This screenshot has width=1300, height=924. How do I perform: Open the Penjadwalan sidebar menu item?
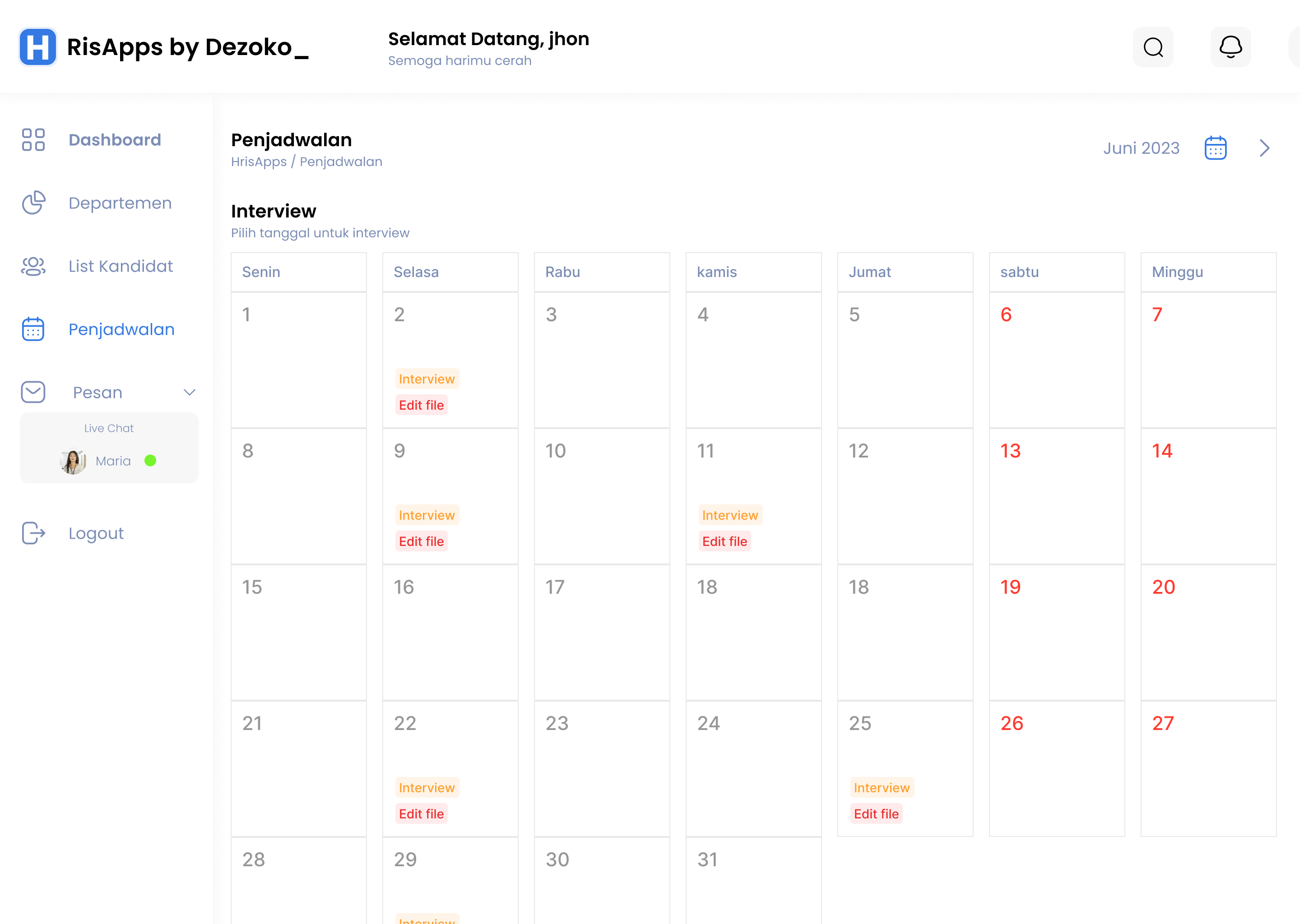tap(121, 329)
